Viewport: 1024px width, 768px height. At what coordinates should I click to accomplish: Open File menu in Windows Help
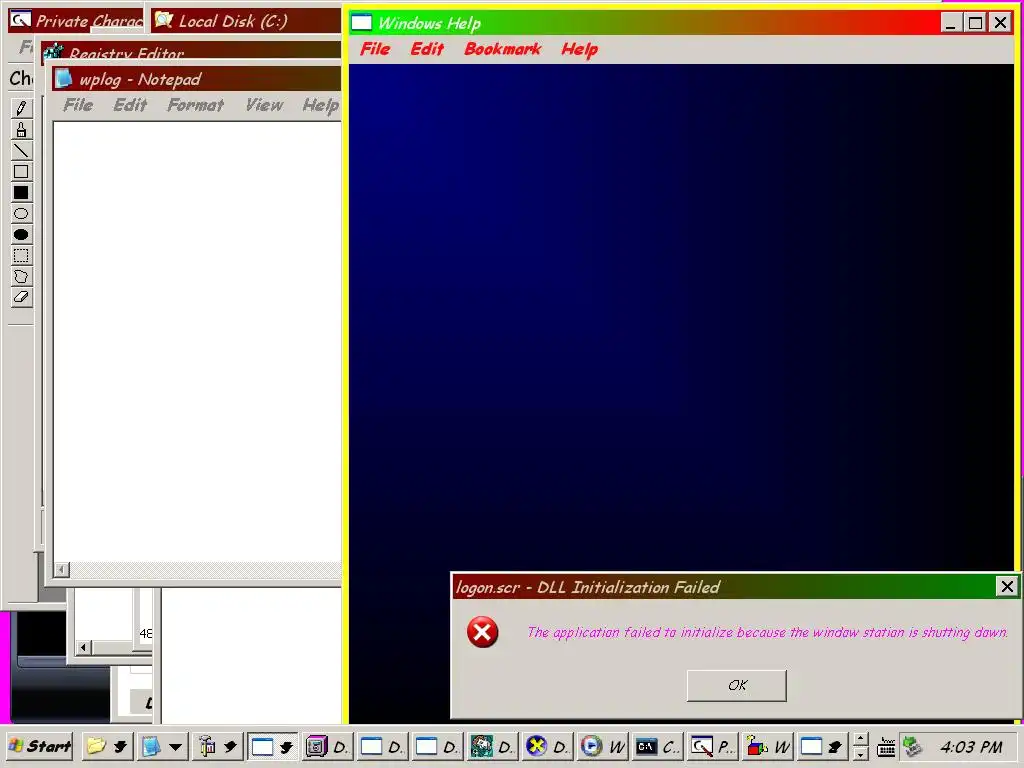(375, 49)
